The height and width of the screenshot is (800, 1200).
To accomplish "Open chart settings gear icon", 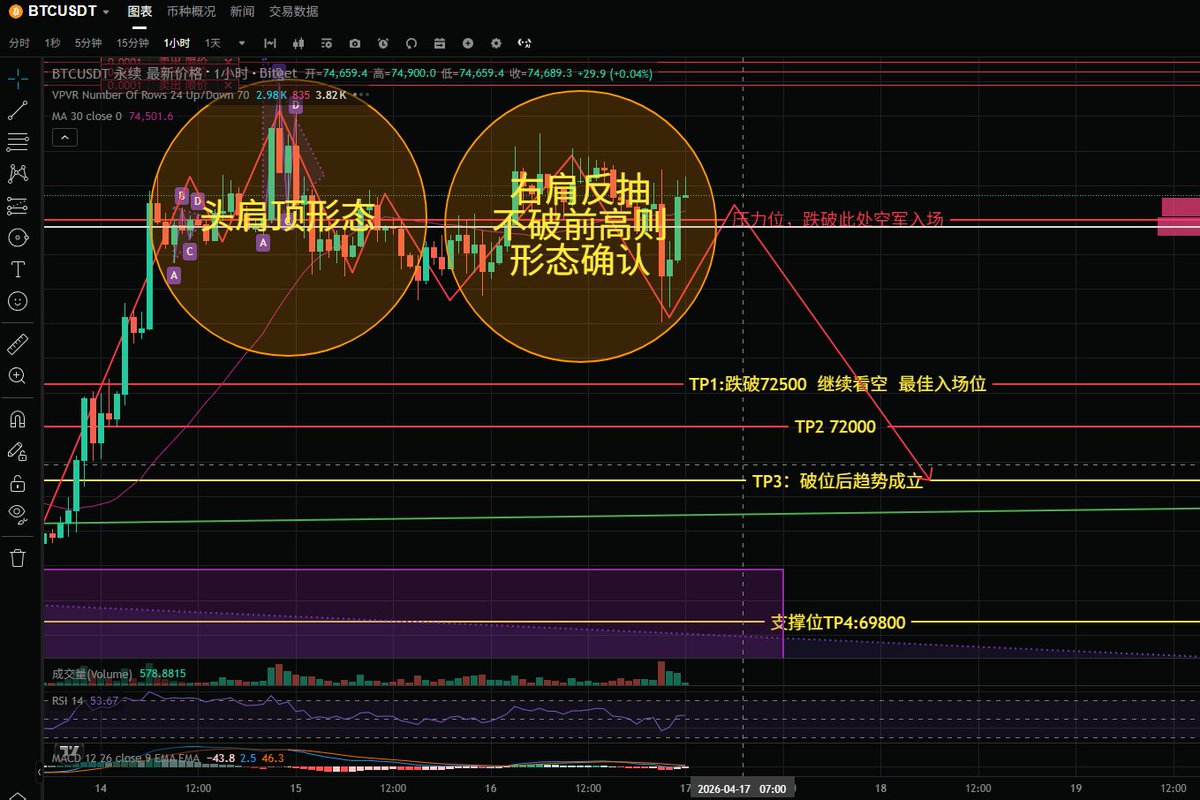I will tap(496, 43).
